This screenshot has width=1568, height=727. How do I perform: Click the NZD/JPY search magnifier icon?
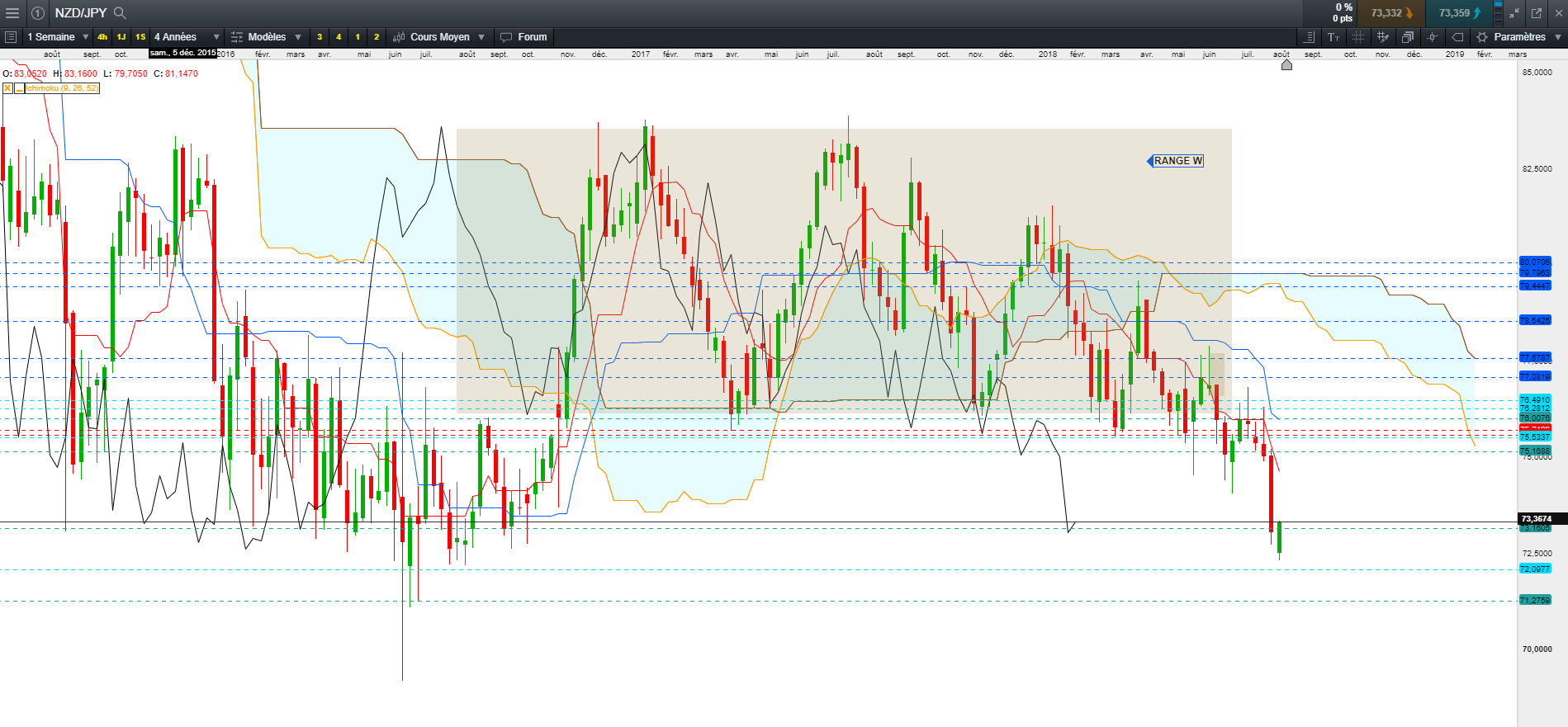[x=120, y=13]
